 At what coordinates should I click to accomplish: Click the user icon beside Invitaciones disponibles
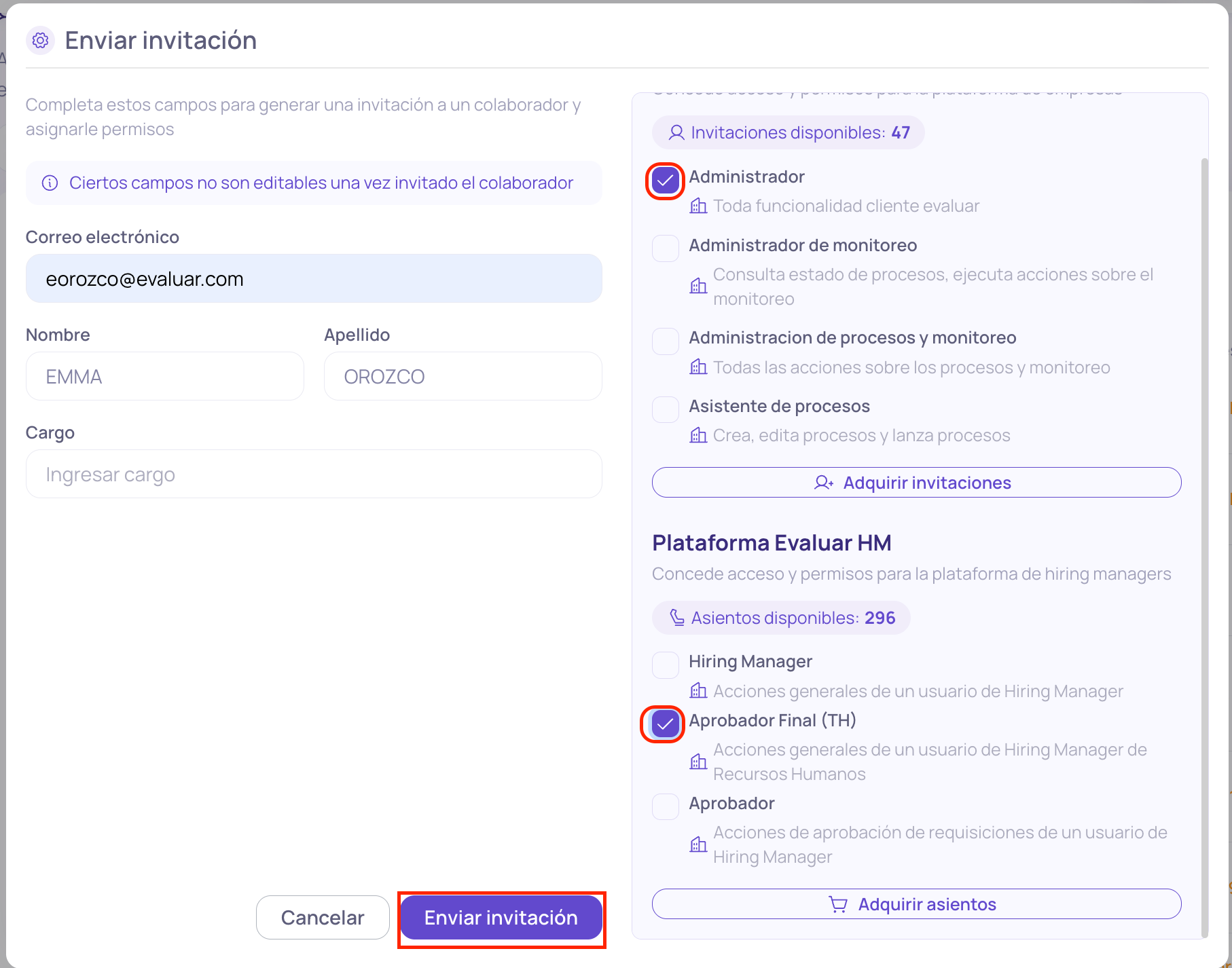(676, 133)
